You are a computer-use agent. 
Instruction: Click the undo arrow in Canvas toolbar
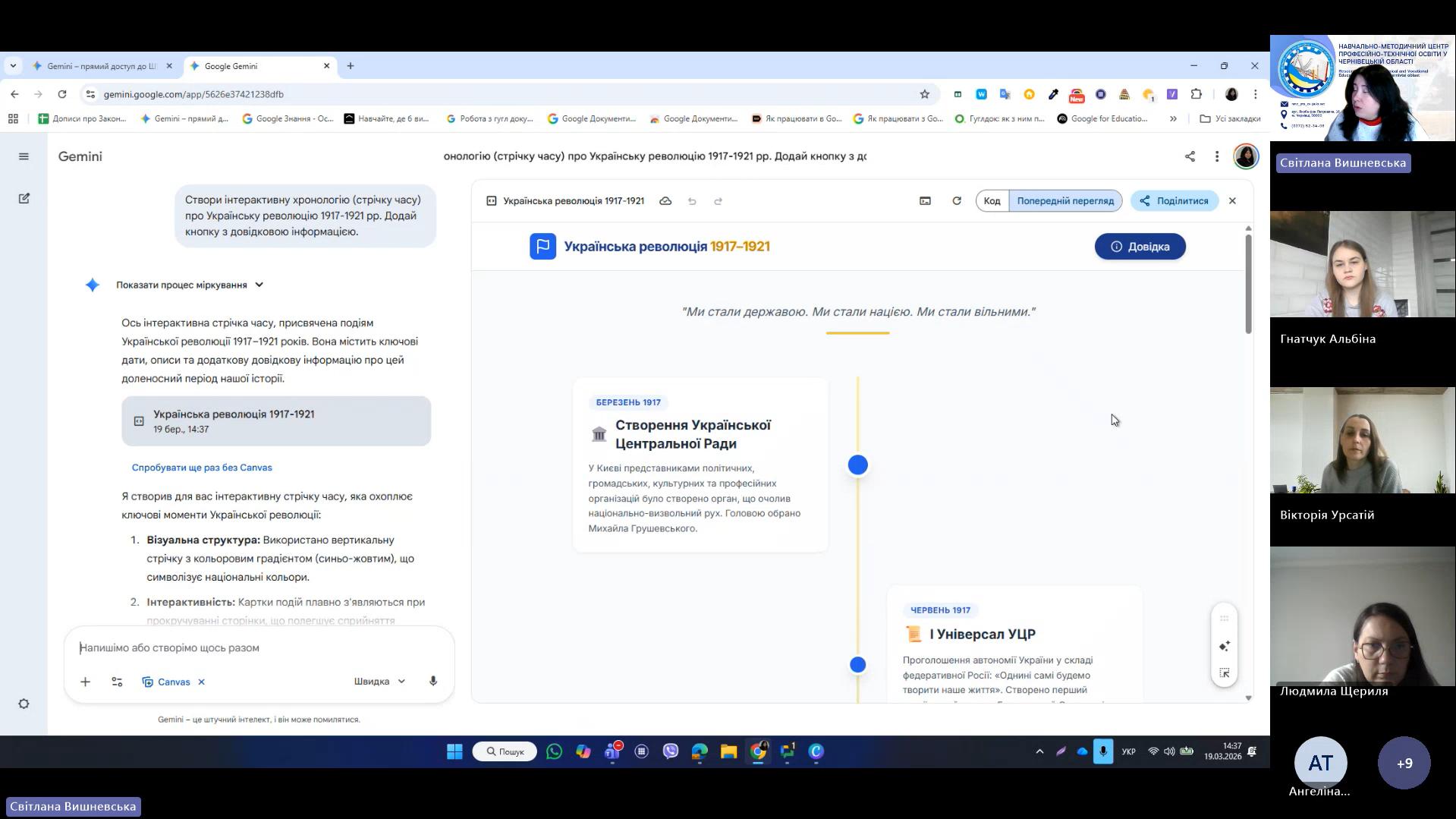[x=692, y=201]
